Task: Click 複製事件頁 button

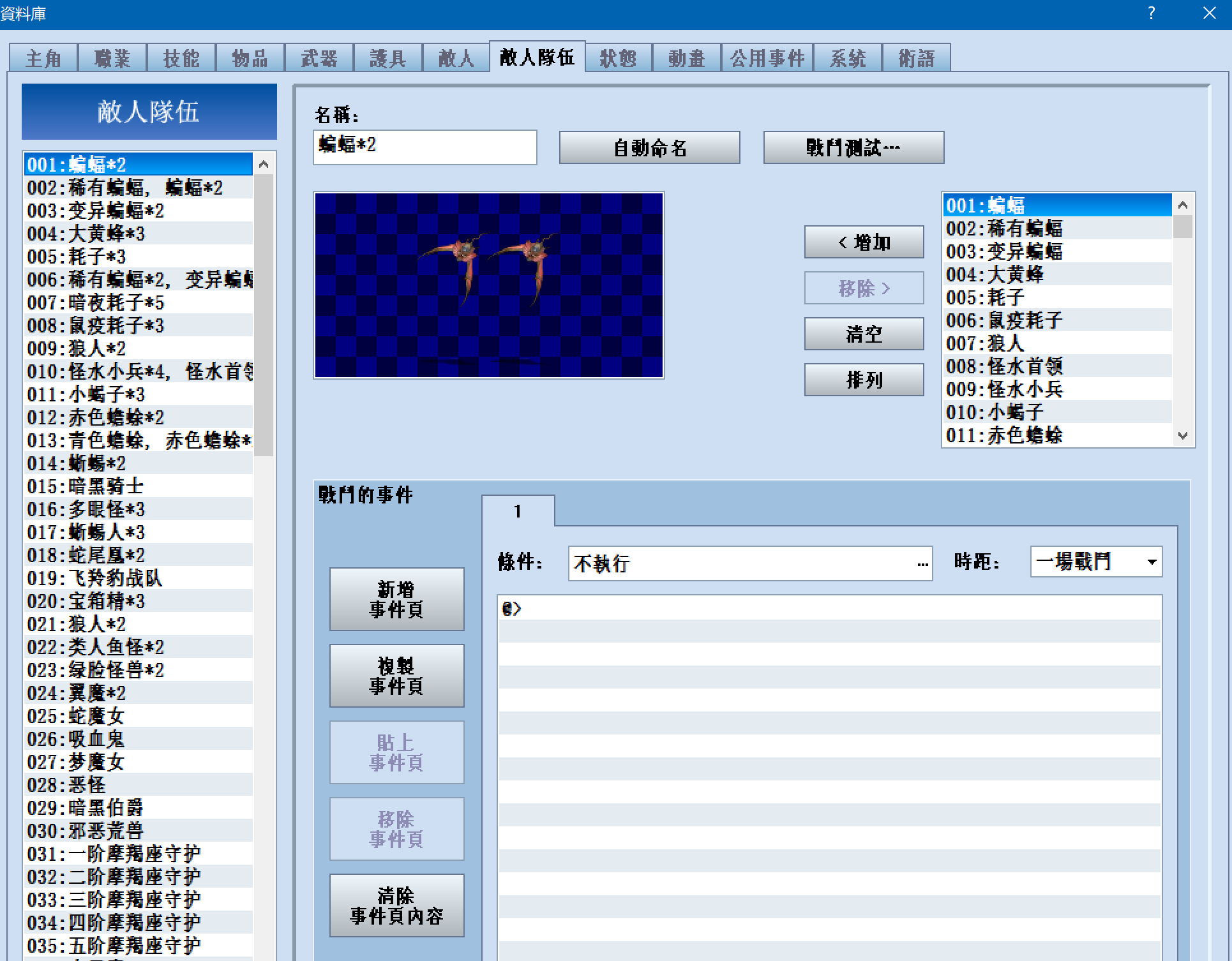Action: (x=396, y=676)
